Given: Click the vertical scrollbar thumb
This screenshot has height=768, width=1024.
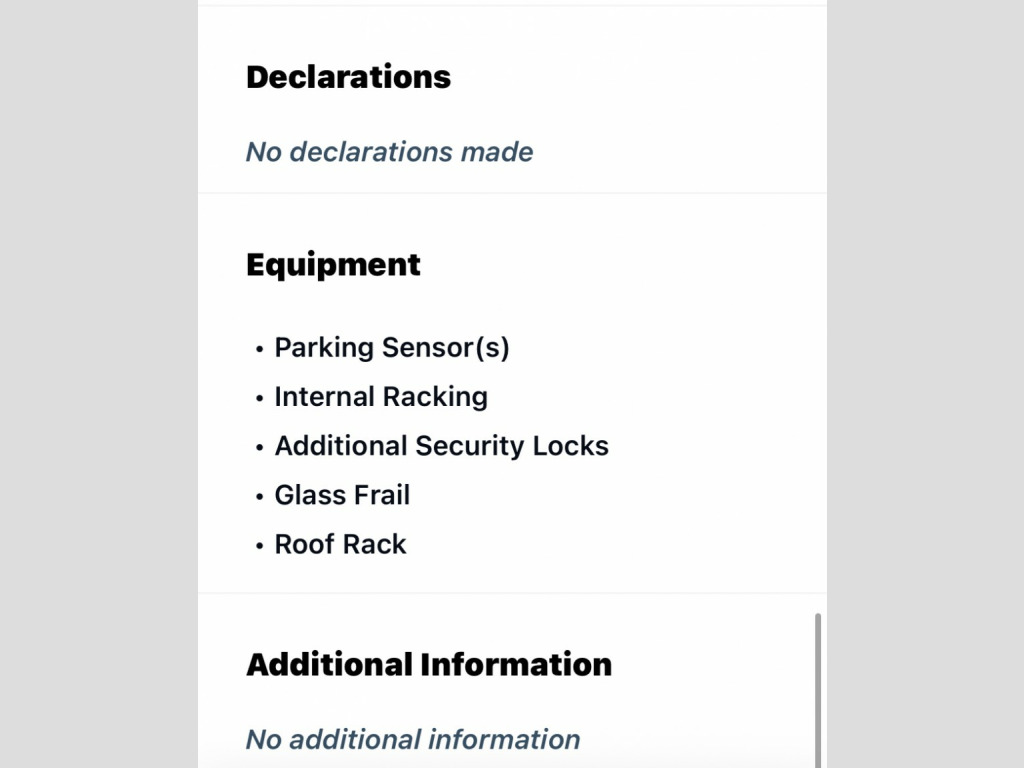Looking at the screenshot, I should point(818,690).
